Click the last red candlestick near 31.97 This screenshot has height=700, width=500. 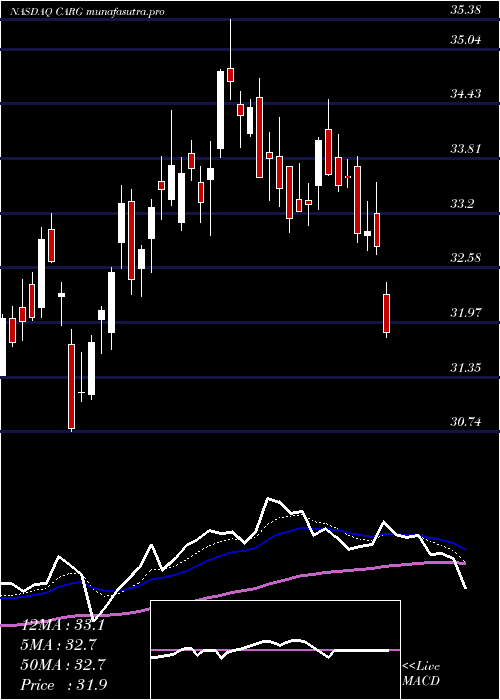[x=387, y=313]
